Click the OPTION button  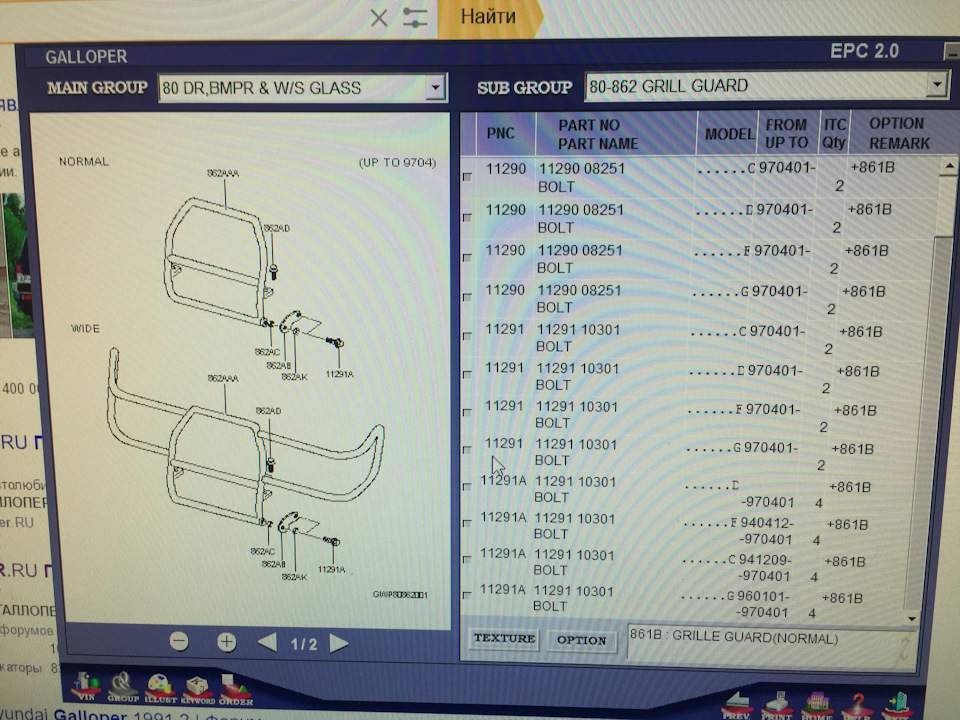coord(581,640)
